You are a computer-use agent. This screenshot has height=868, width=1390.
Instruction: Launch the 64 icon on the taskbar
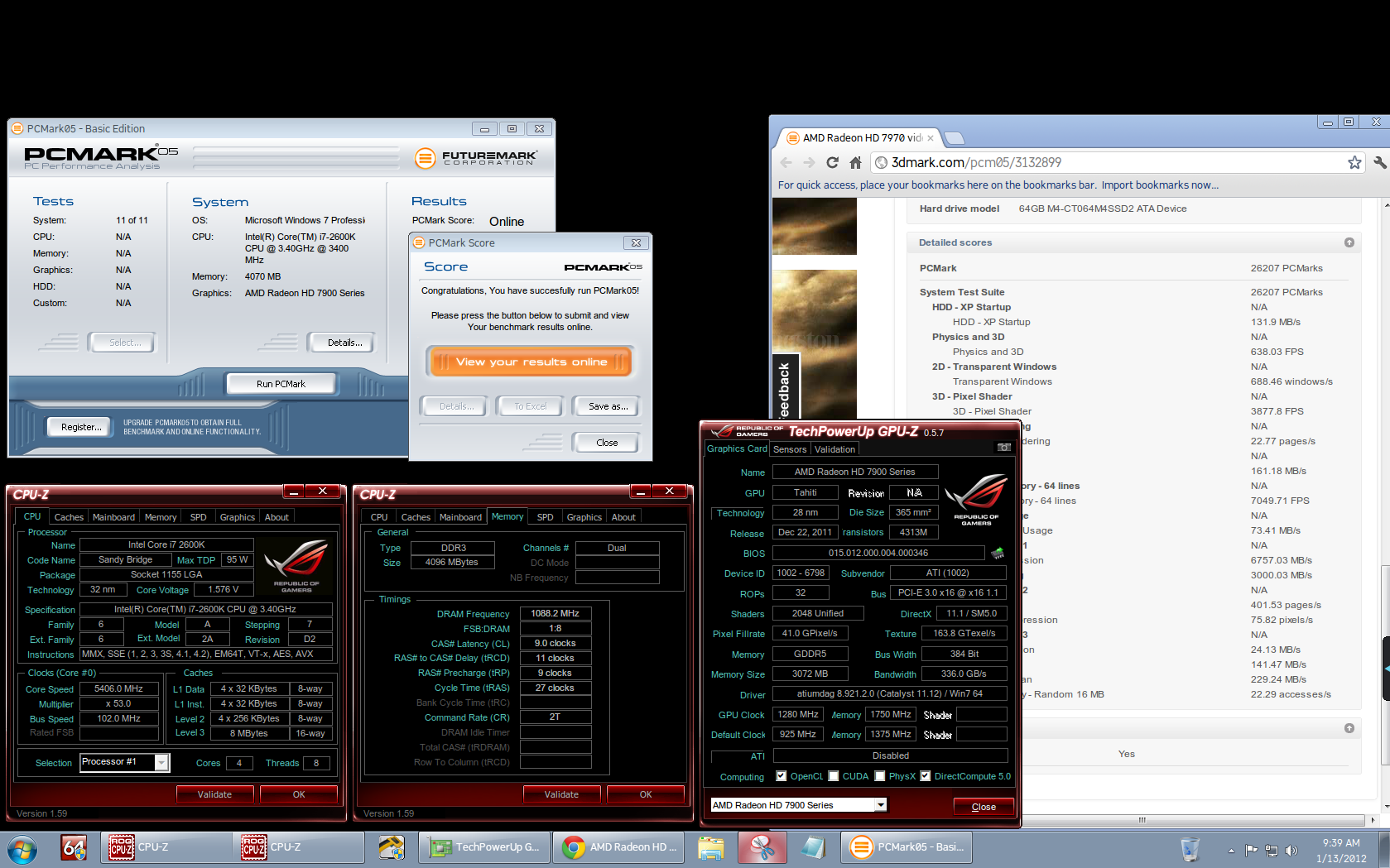pyautogui.click(x=75, y=847)
